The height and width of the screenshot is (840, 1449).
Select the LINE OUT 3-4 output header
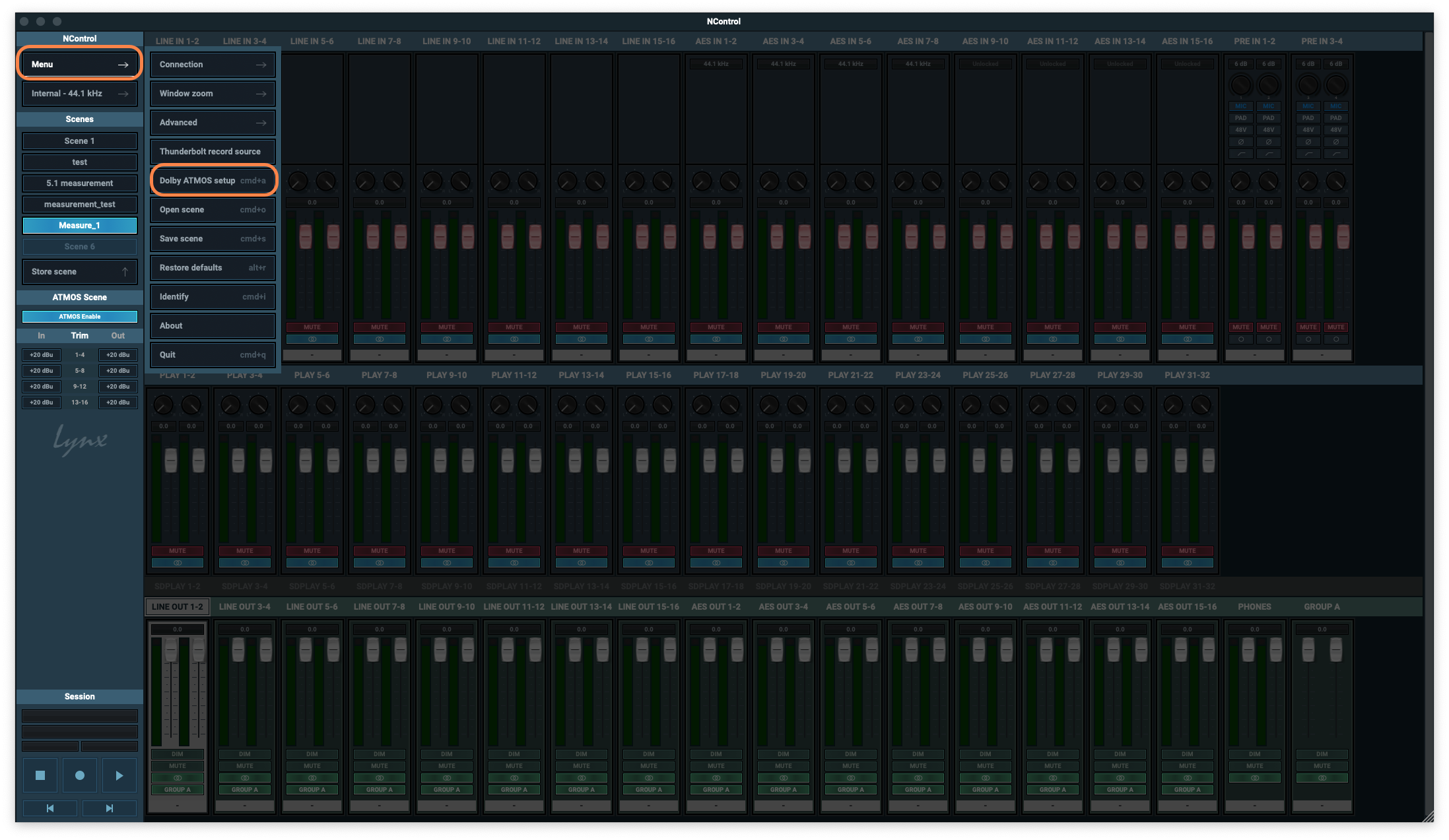(245, 607)
